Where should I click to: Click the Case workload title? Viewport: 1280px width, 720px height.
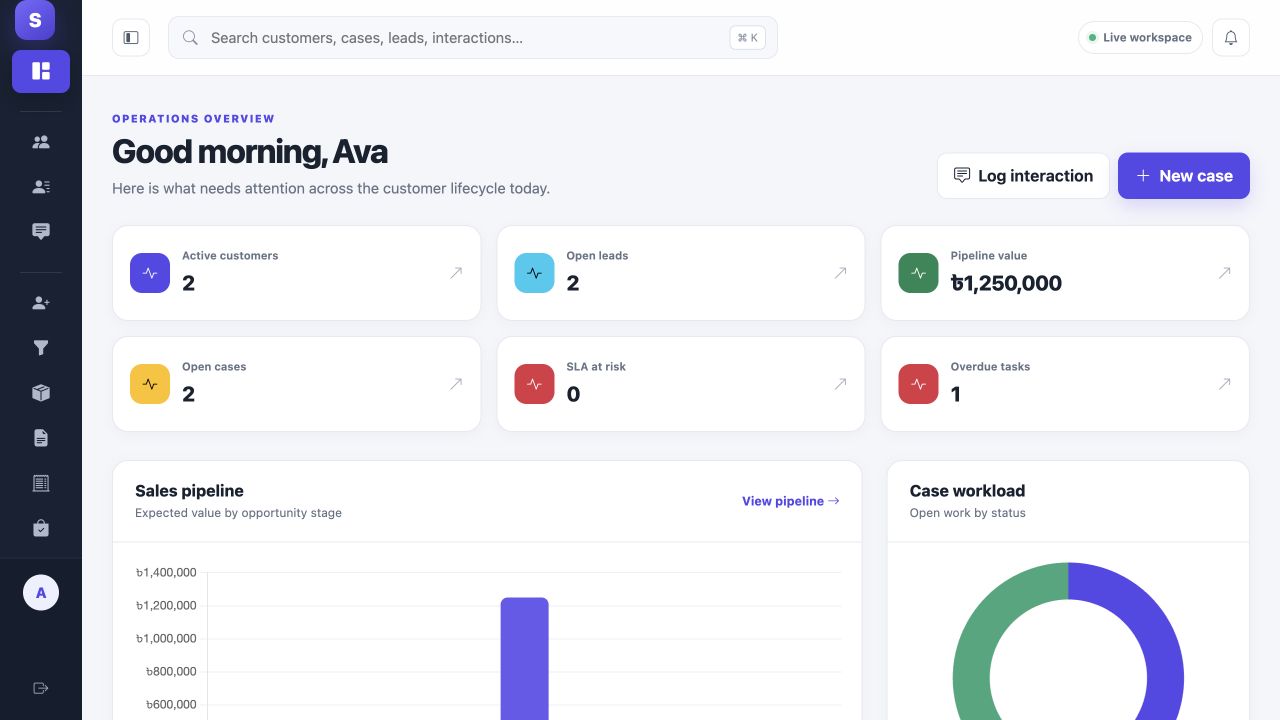pos(967,491)
